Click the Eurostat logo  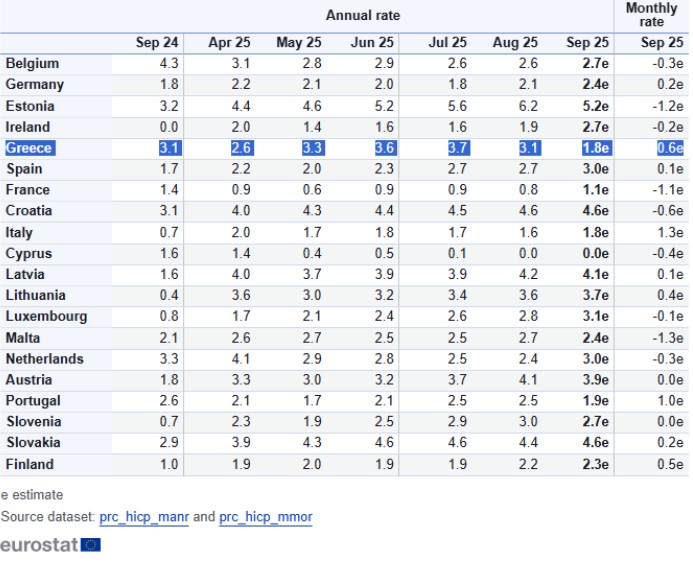pyautogui.click(x=50, y=545)
